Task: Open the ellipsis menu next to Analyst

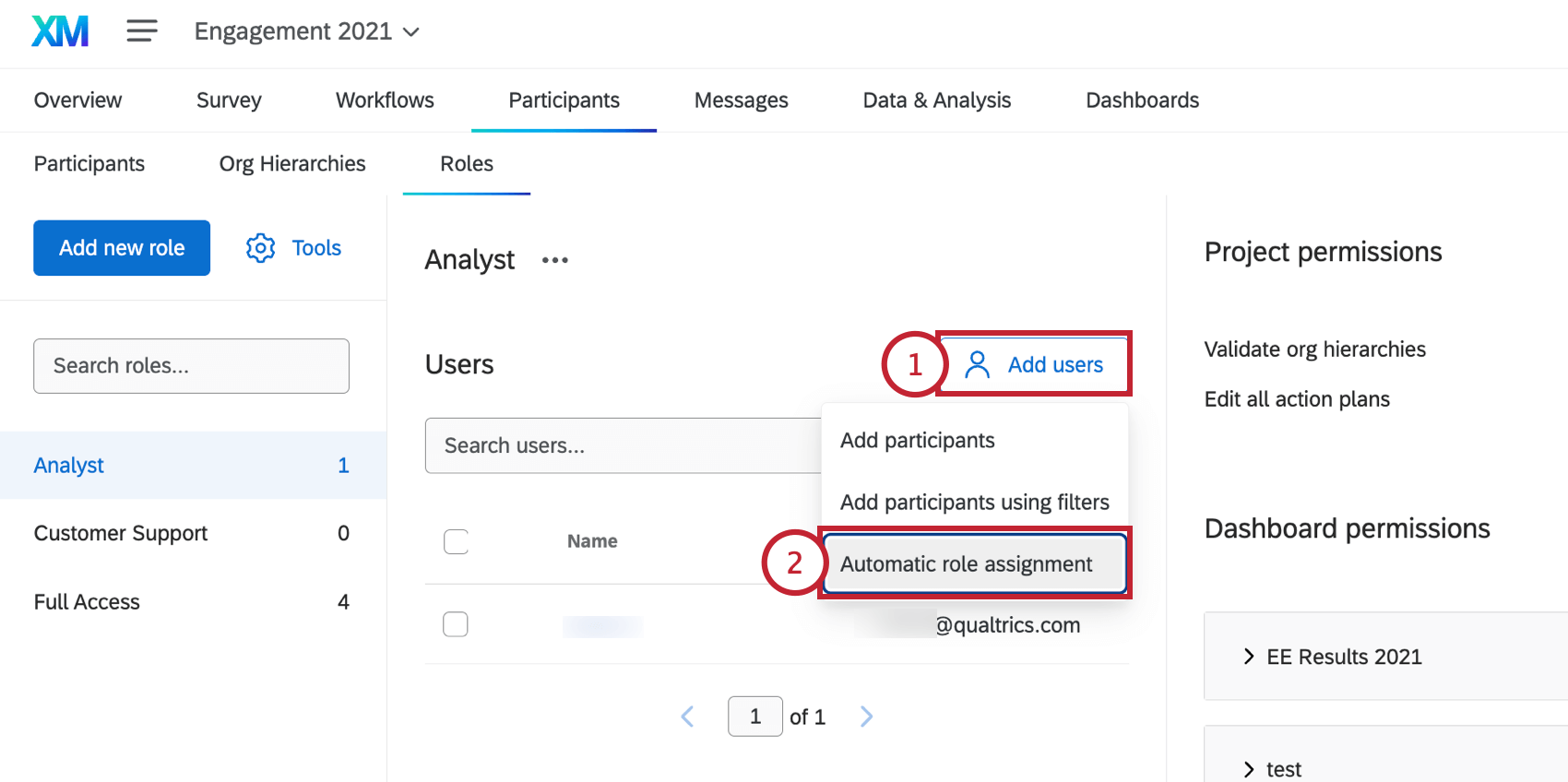Action: 554,261
